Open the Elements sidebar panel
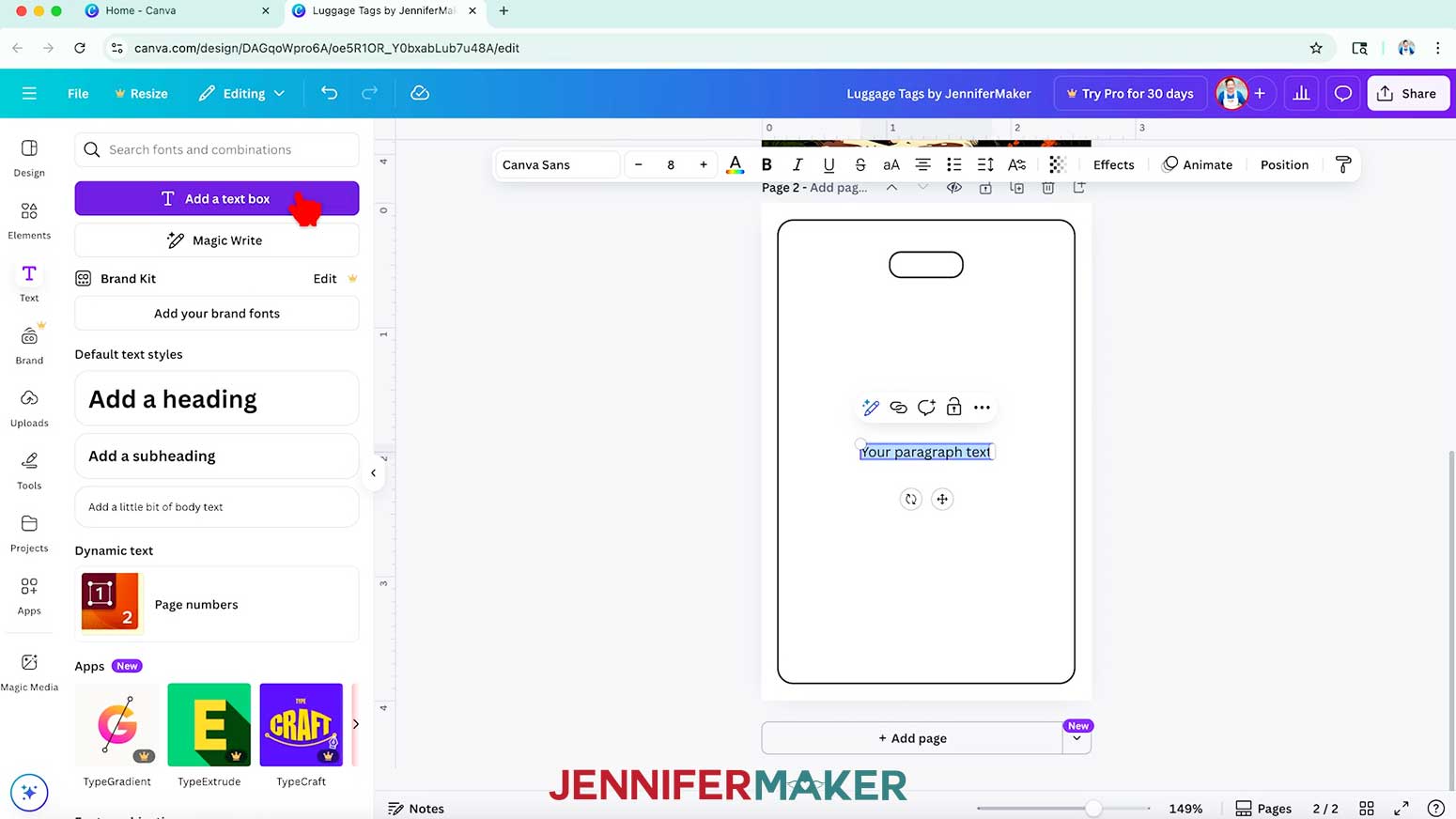 click(x=29, y=221)
